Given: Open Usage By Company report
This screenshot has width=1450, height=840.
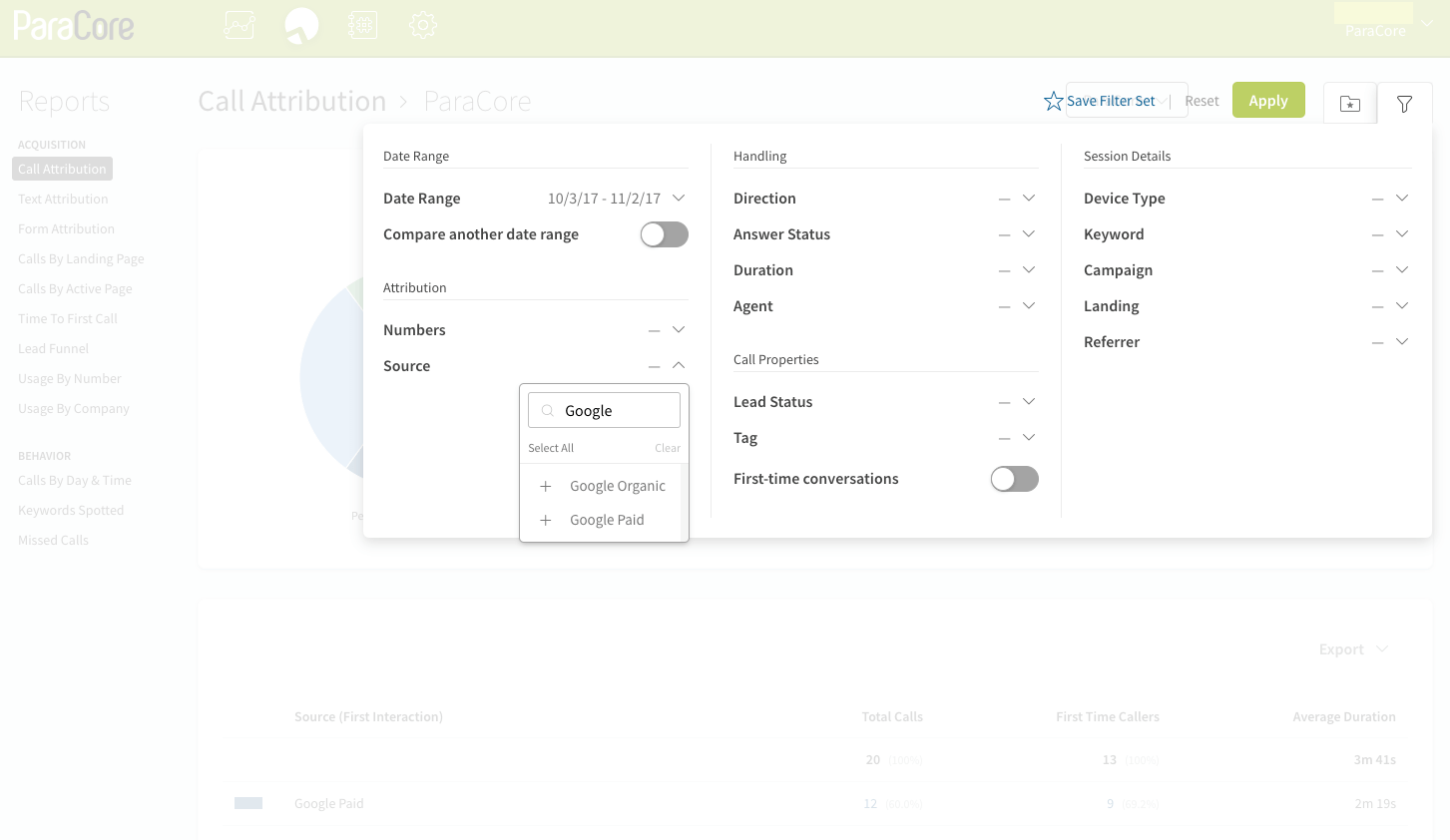Looking at the screenshot, I should 74,408.
